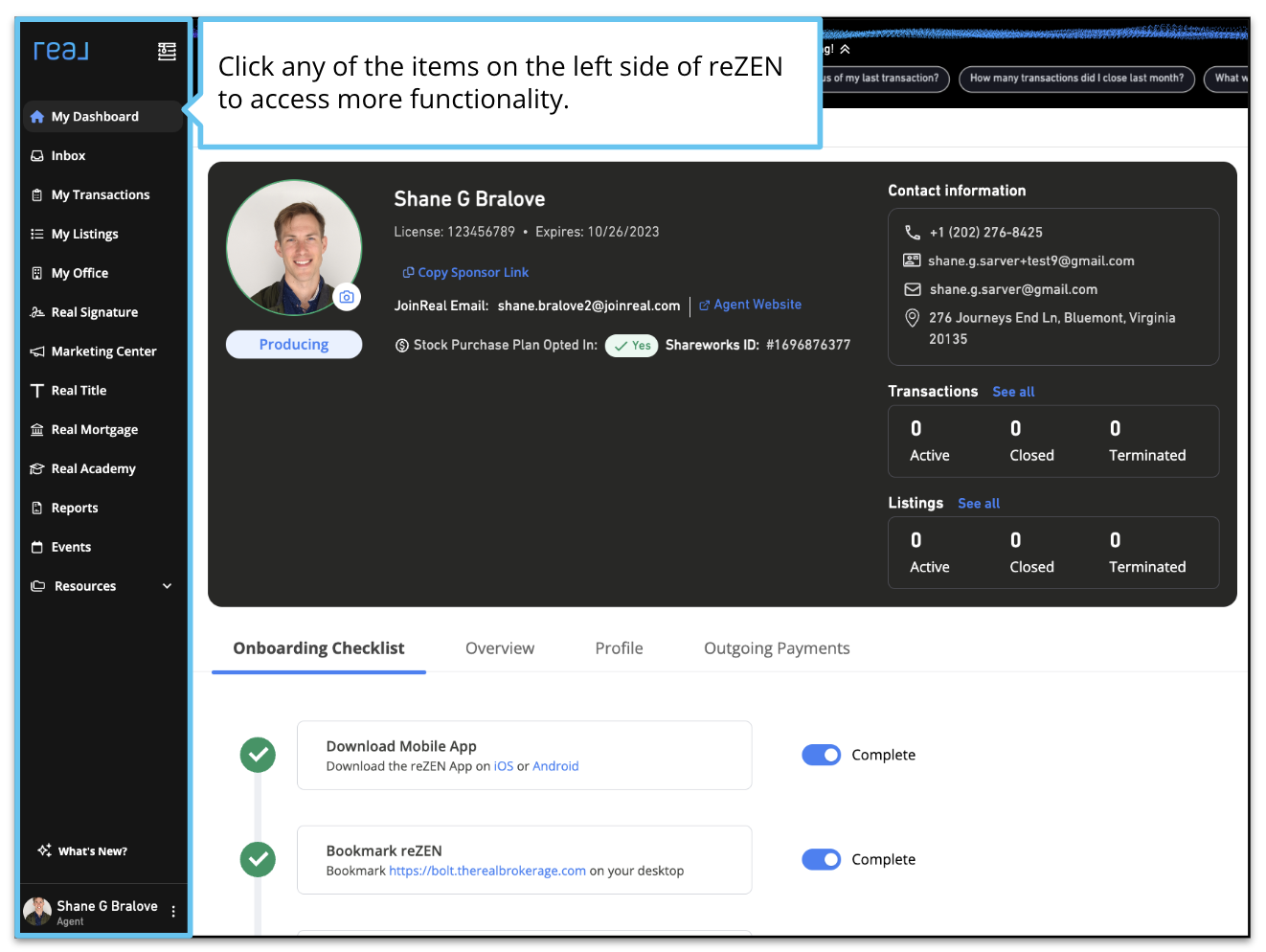Click the Resources folder icon
The width and height of the screenshot is (1266, 952).
[x=38, y=586]
